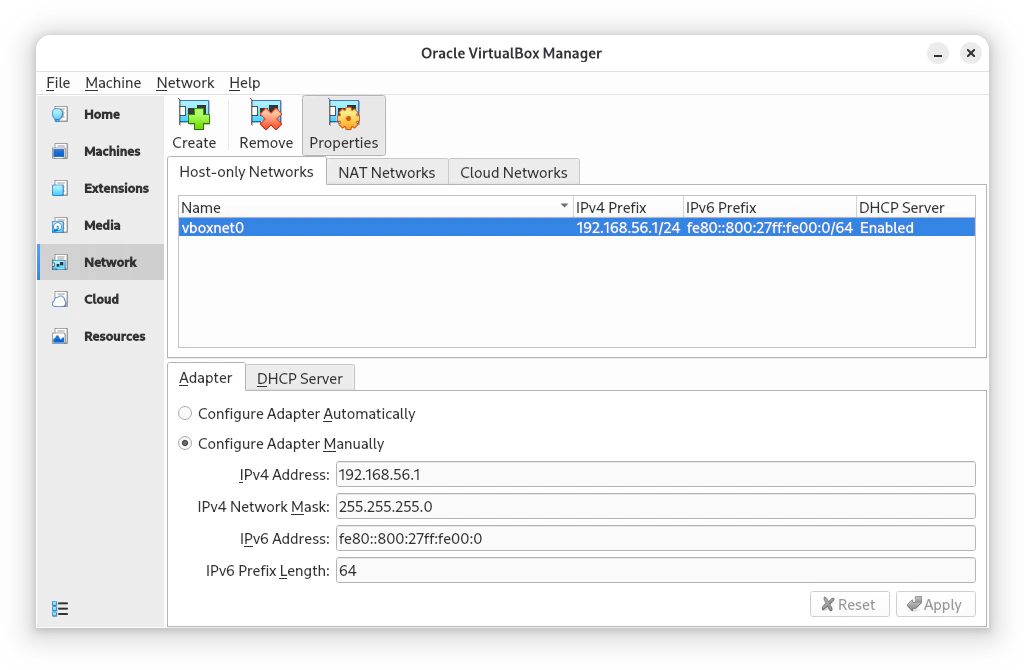The height and width of the screenshot is (670, 1024).
Task: Click the Create host-only network icon
Action: click(x=193, y=117)
